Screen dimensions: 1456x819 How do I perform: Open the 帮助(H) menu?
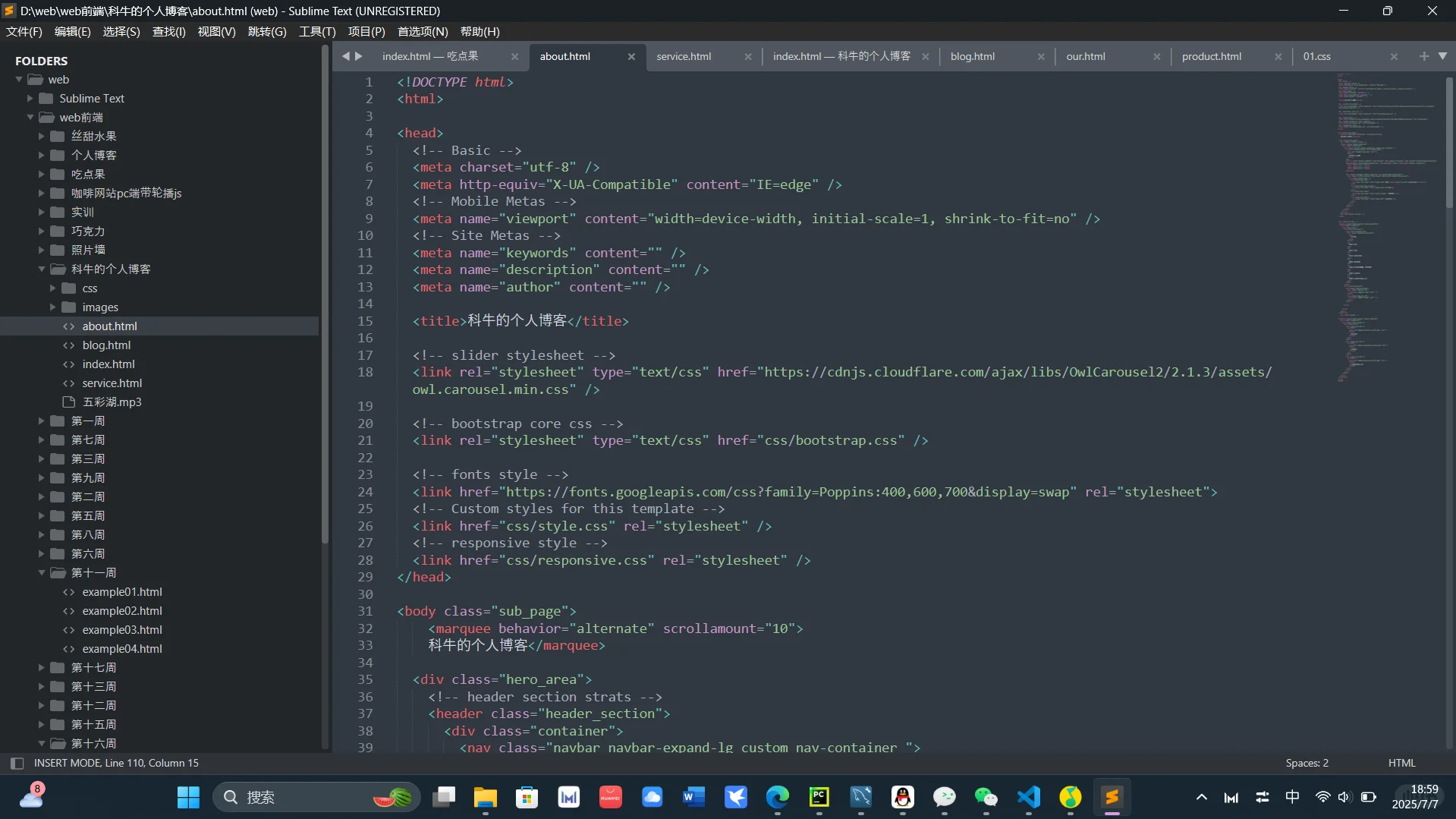tap(480, 32)
